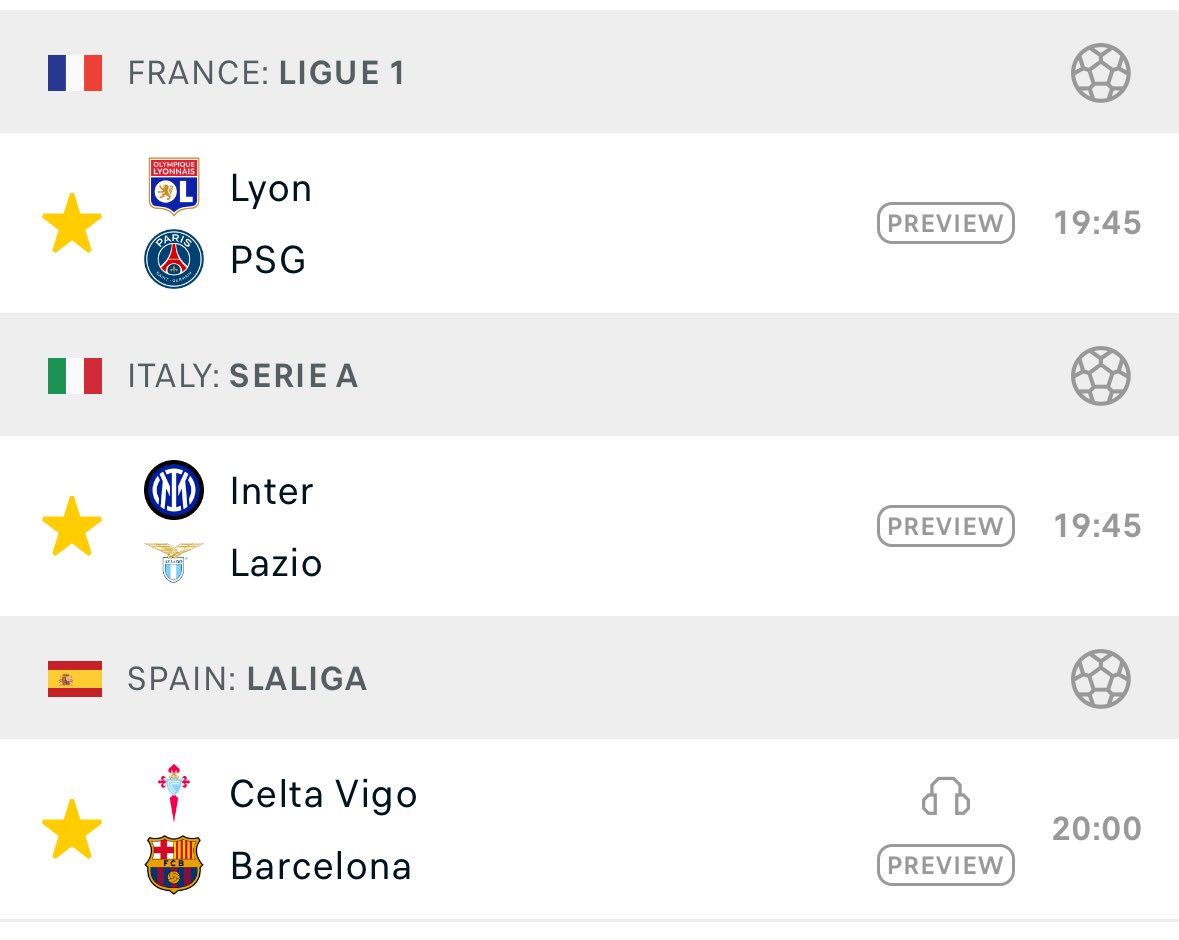Collapse the LaLiga section via football icon
The height and width of the screenshot is (940, 1179).
click(x=1101, y=679)
